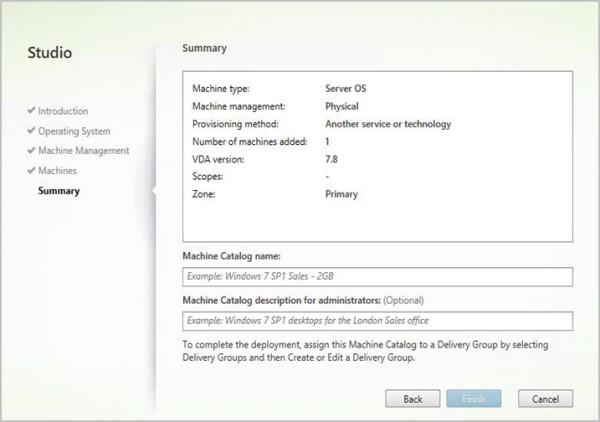Click the VDA version 7.8 value
This screenshot has height=422, width=600.
[333, 159]
